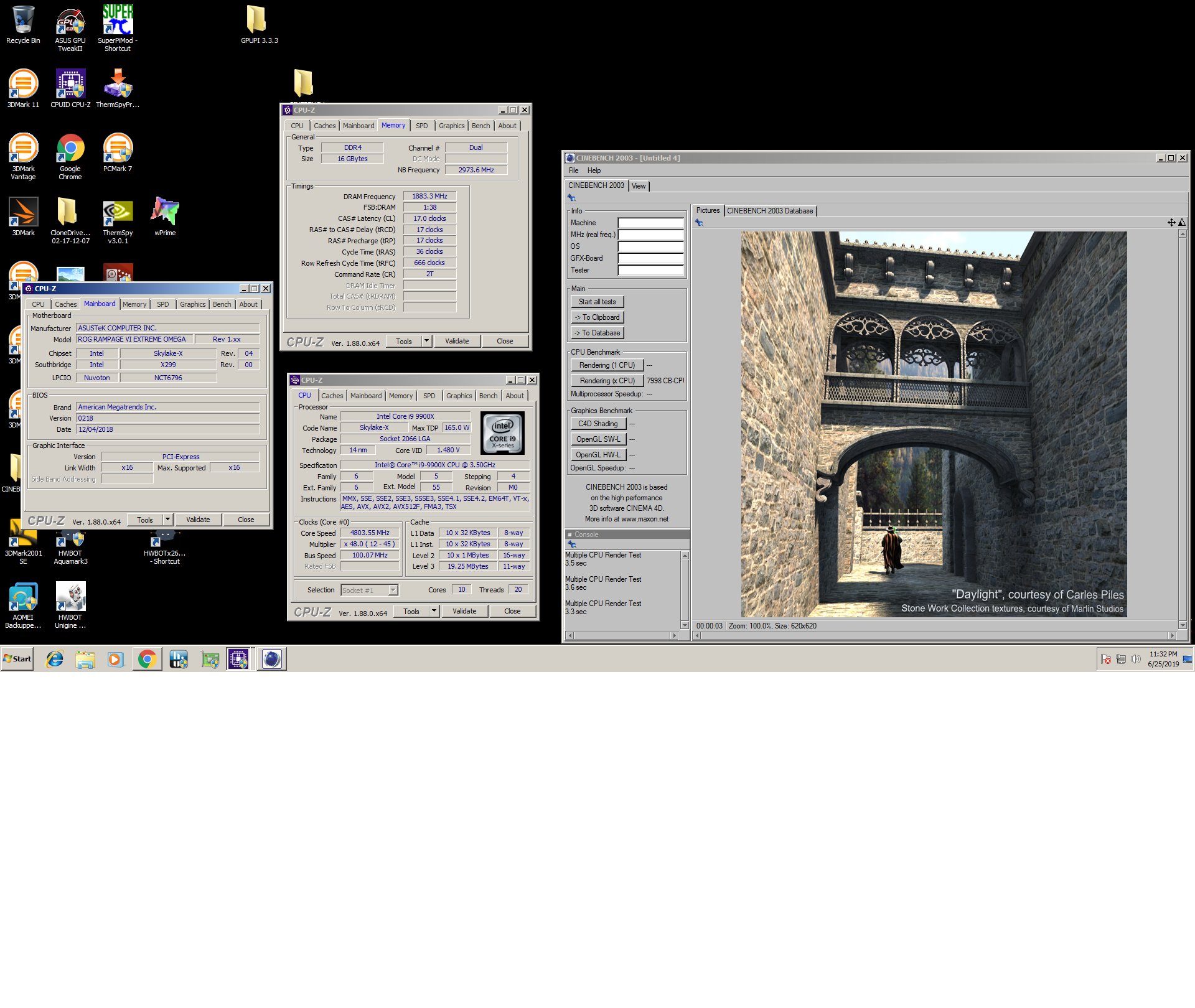Screen dimensions: 1195x1008
Task: Open the File menu in CINEBENCH
Action: pyautogui.click(x=573, y=170)
